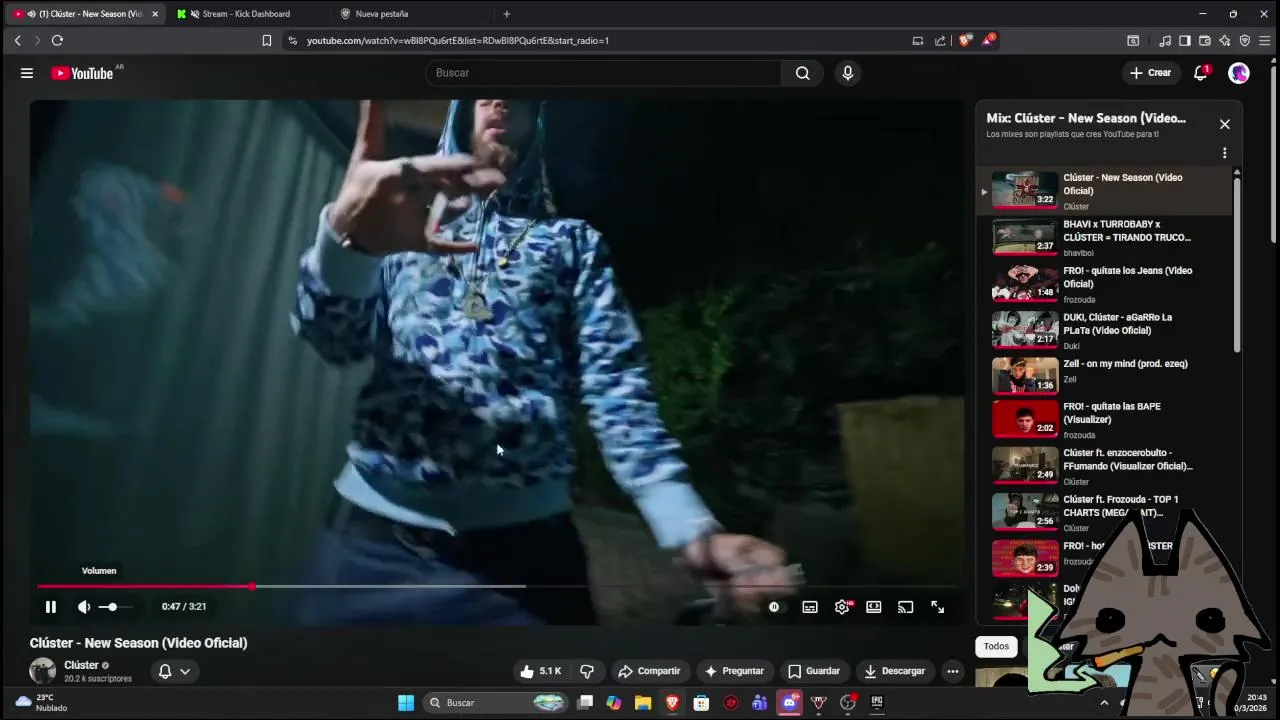Screen dimensions: 1280x720
Task: Open the Mix playlist three-dot options menu
Action: pos(1224,153)
